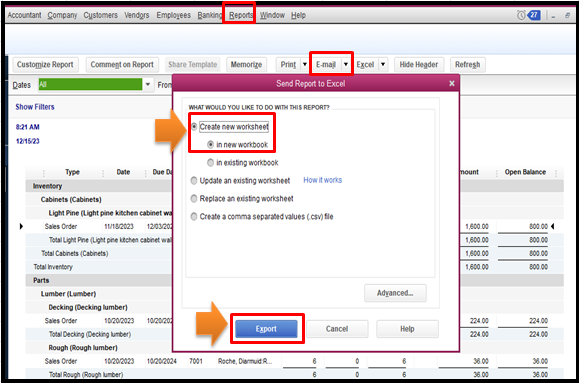Select Create new worksheet radio option
579x383 pixels.
(194, 127)
